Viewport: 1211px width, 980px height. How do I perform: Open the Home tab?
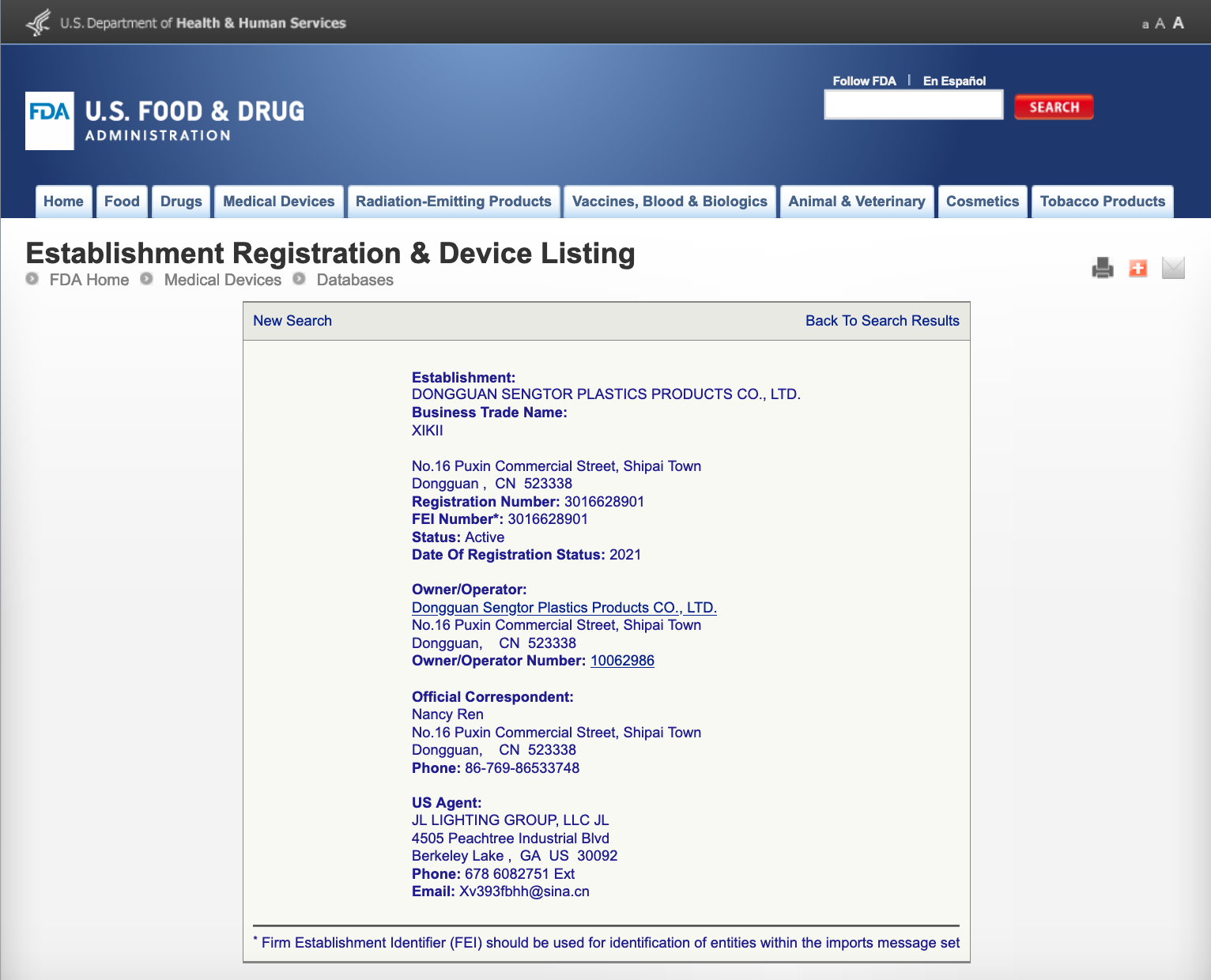click(64, 202)
